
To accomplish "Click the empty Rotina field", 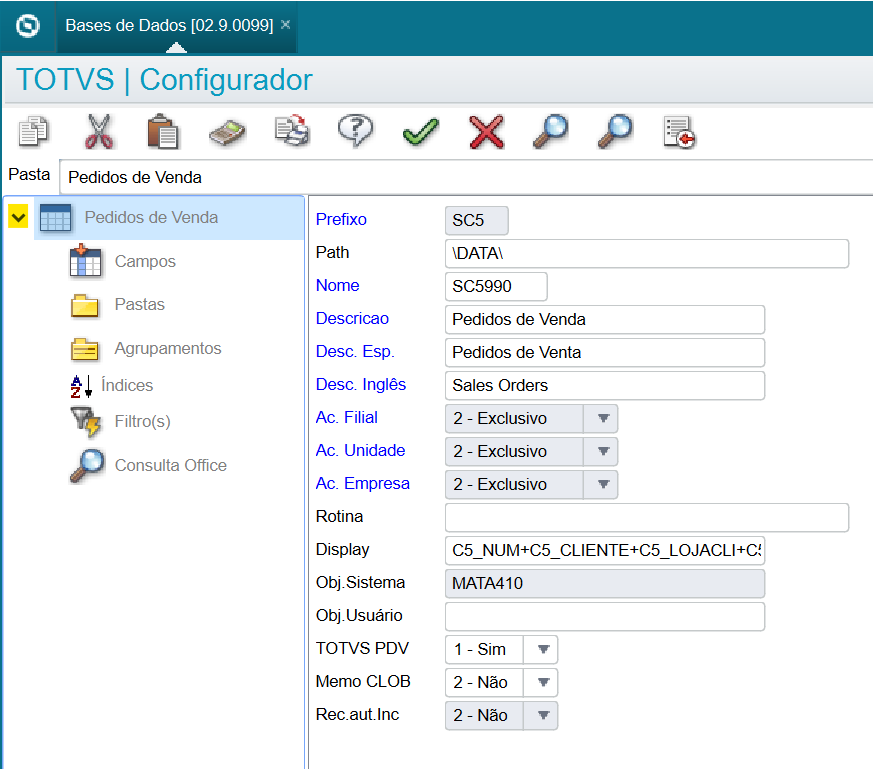I will [647, 517].
